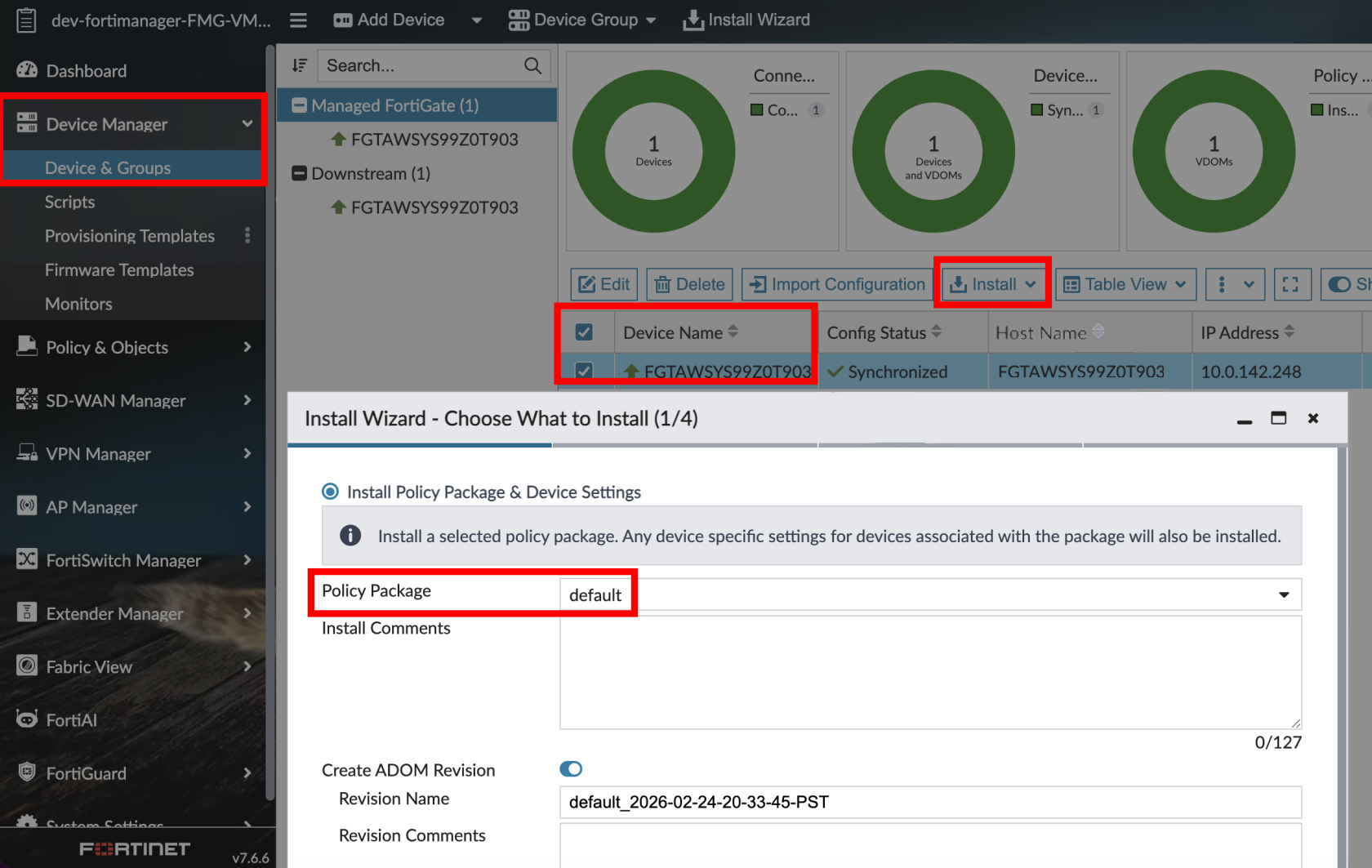Click the fullscreen expand icon in toolbar
The width and height of the screenshot is (1372, 868).
pyautogui.click(x=1290, y=284)
